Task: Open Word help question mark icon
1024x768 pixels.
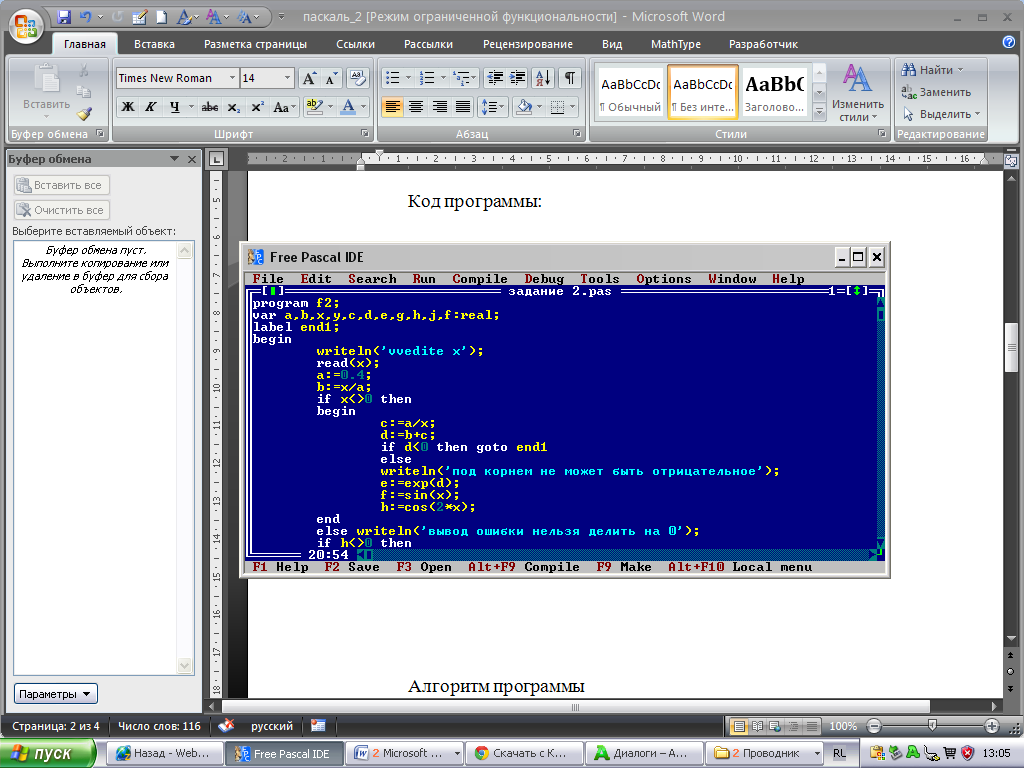Action: click(1009, 42)
